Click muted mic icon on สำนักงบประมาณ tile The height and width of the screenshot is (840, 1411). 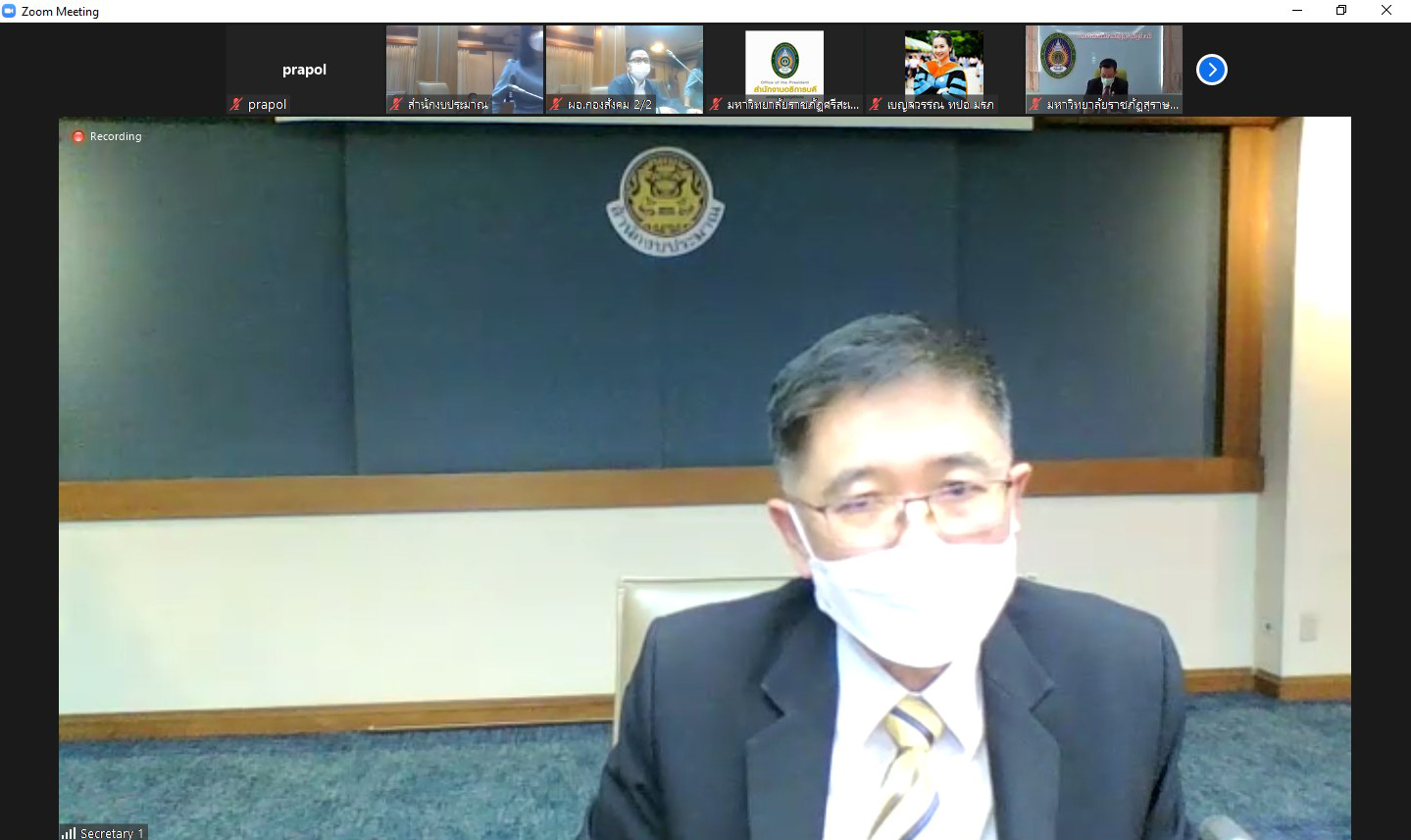396,104
